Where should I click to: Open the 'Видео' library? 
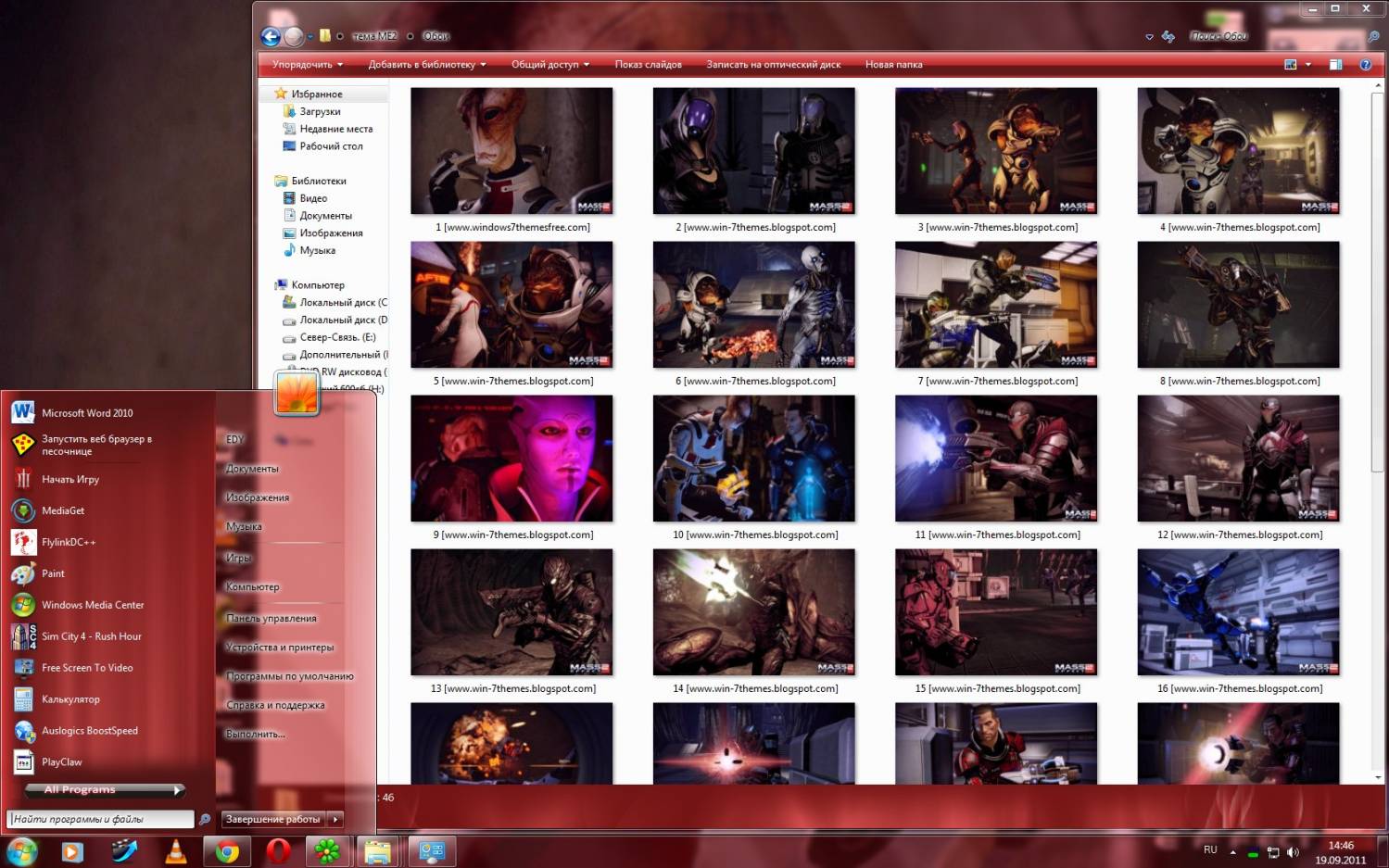313,198
